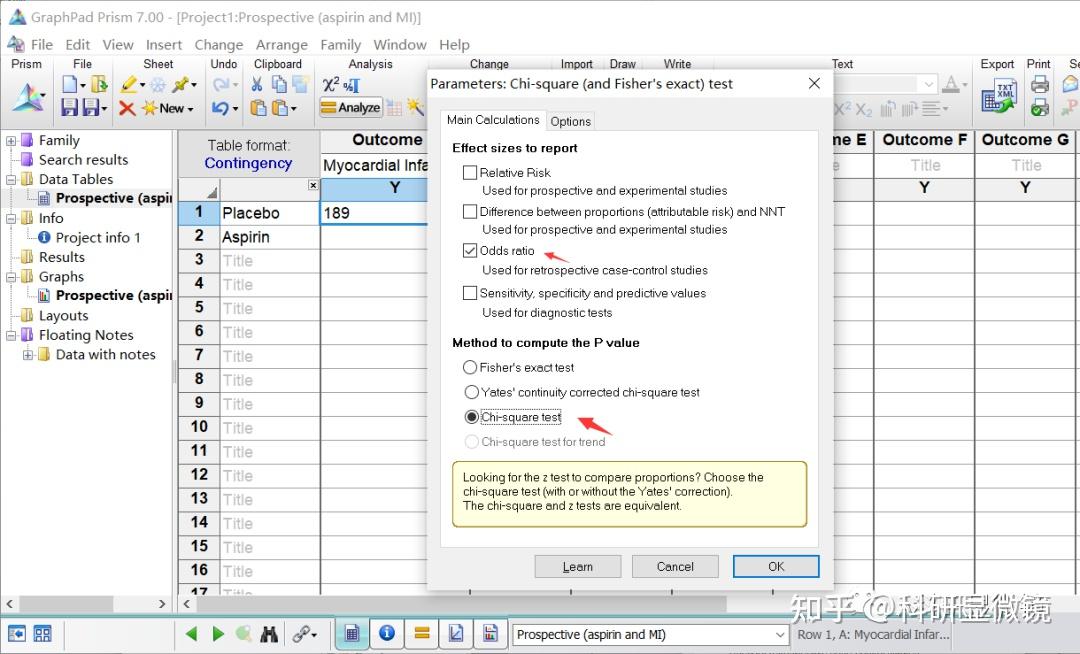Click the yellow results sheet icon in bottom bar
This screenshot has height=654, width=1080.
point(422,633)
